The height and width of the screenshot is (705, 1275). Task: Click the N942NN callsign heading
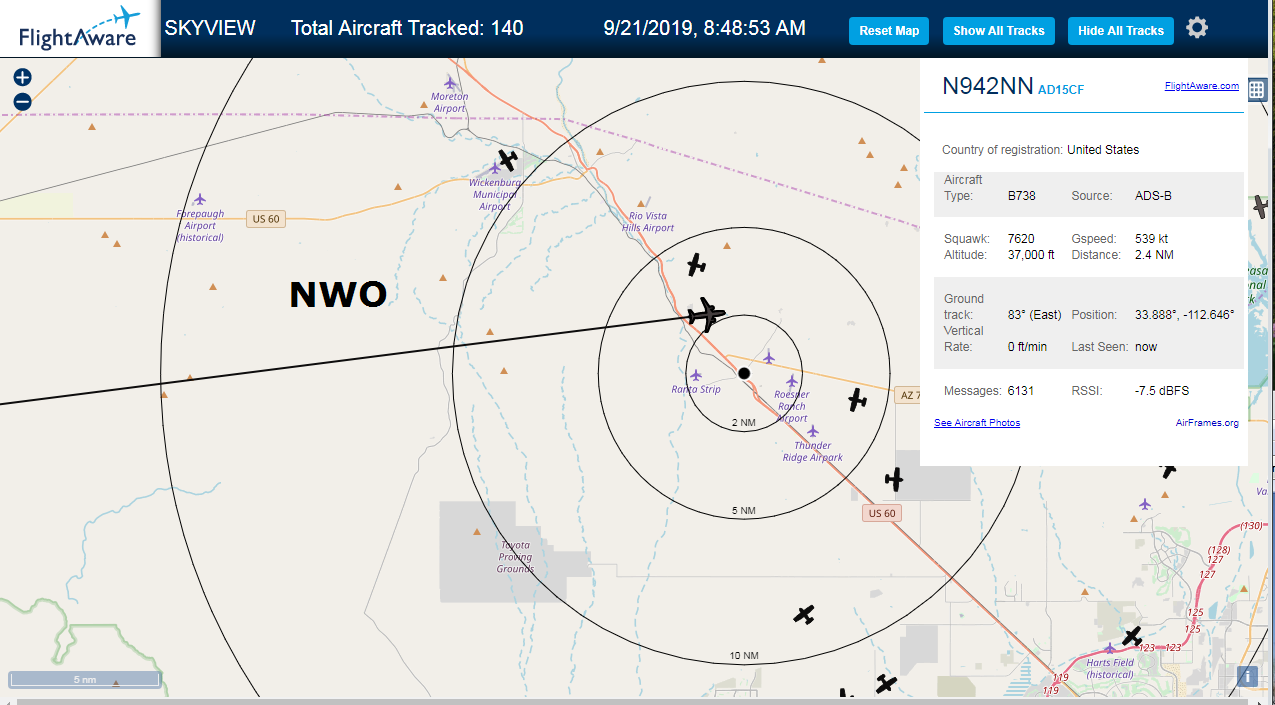[988, 86]
